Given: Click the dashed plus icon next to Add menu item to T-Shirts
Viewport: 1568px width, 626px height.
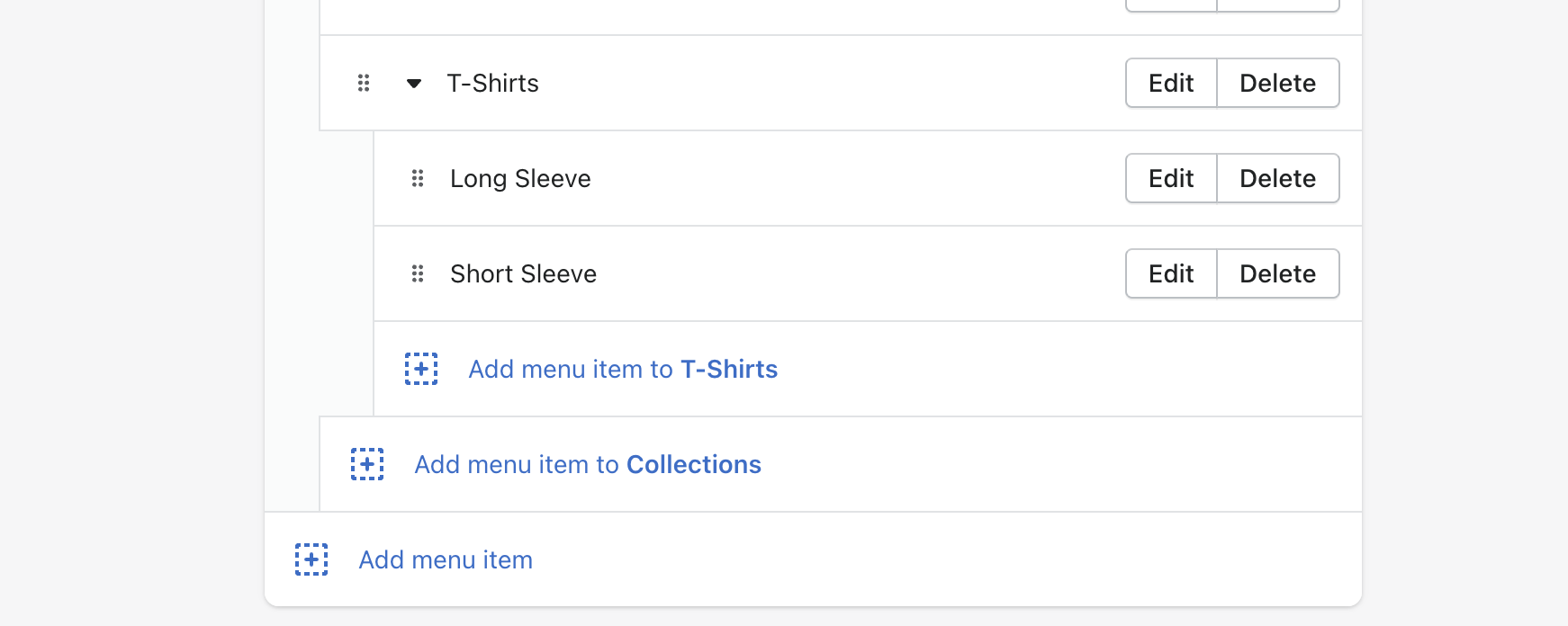Looking at the screenshot, I should tap(420, 369).
